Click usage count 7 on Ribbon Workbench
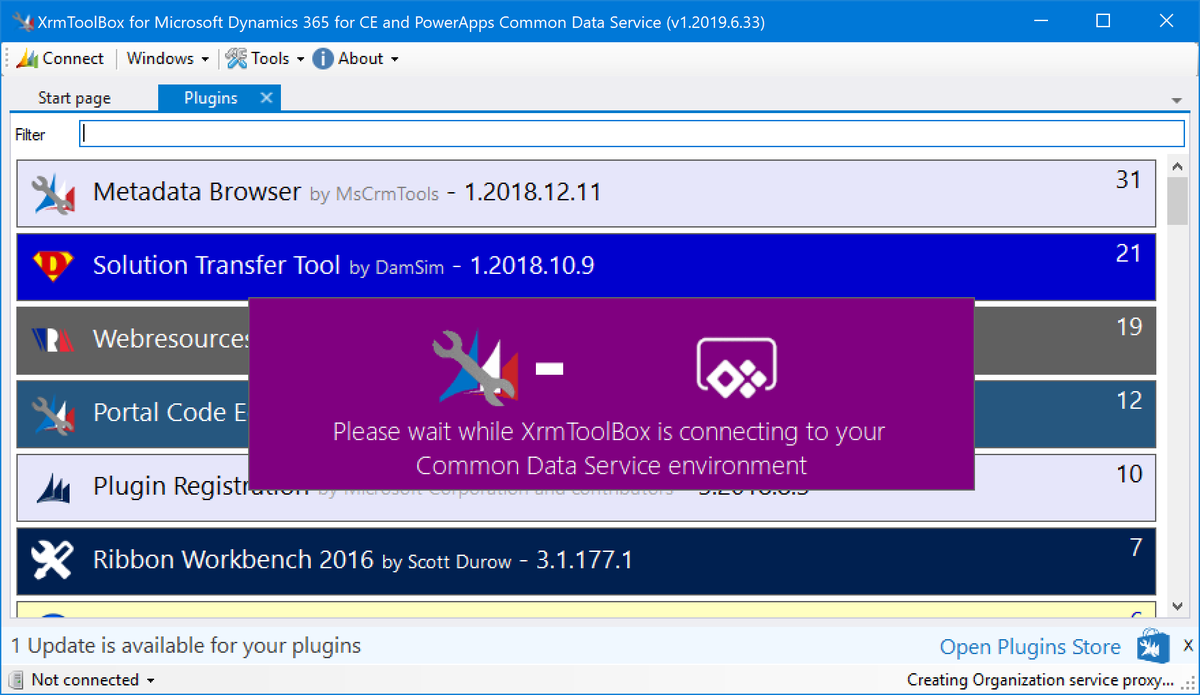Image resolution: width=1200 pixels, height=695 pixels. [x=1136, y=548]
